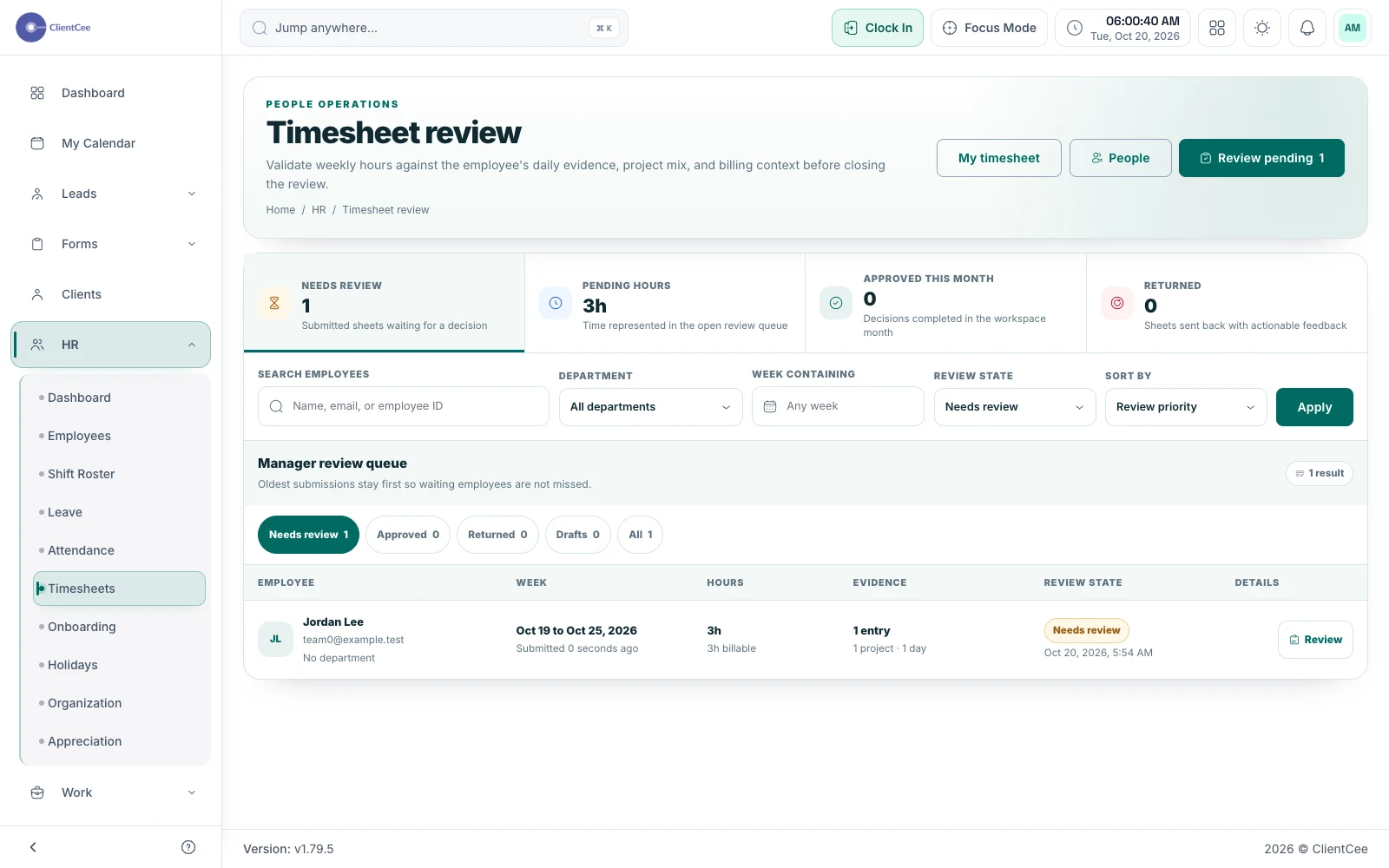Open the People button
1389x868 pixels.
1120,158
